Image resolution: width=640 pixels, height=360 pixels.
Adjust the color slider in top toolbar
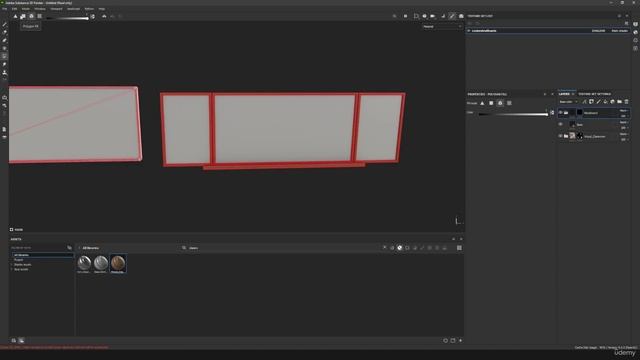click(x=67, y=18)
